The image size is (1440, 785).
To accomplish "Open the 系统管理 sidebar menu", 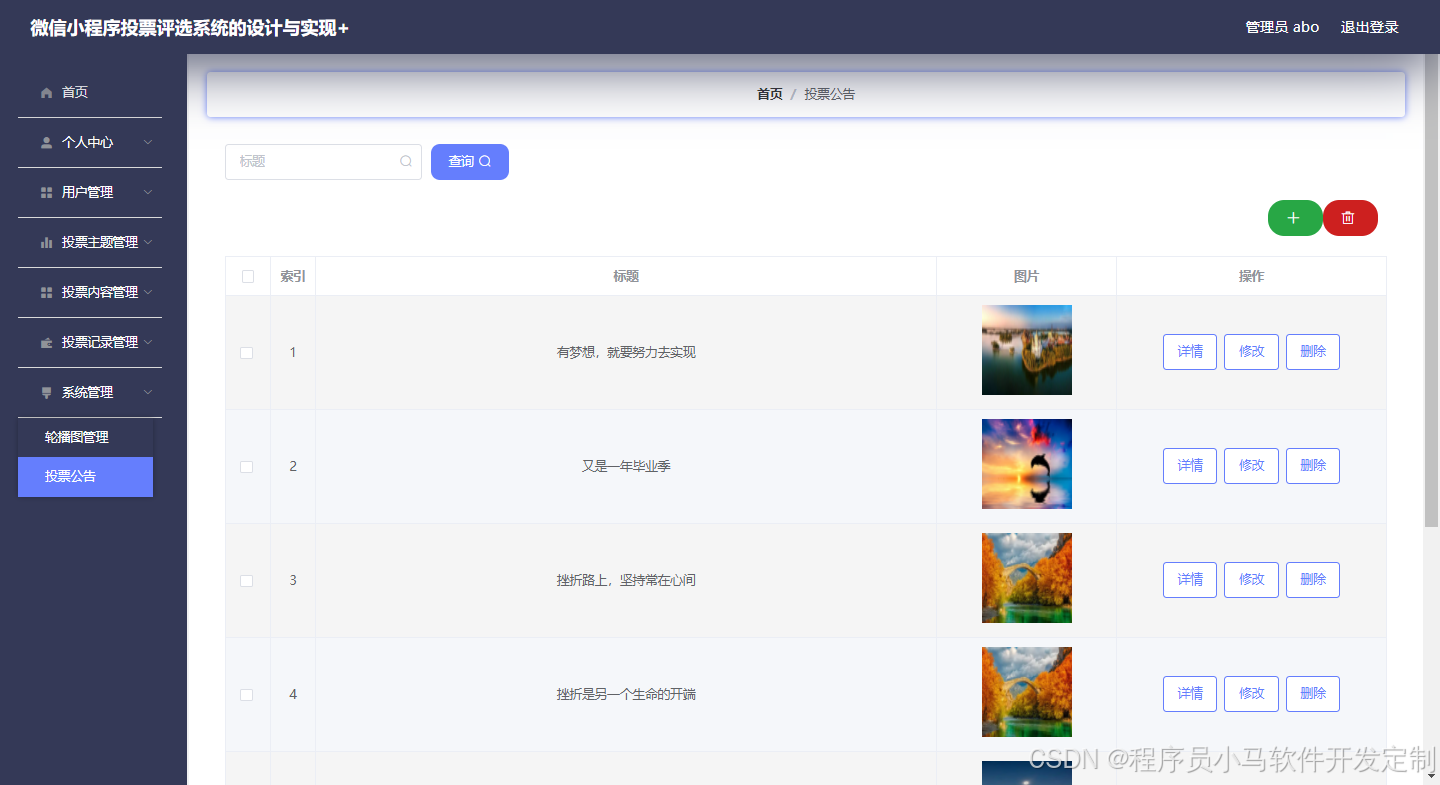I will (x=90, y=392).
